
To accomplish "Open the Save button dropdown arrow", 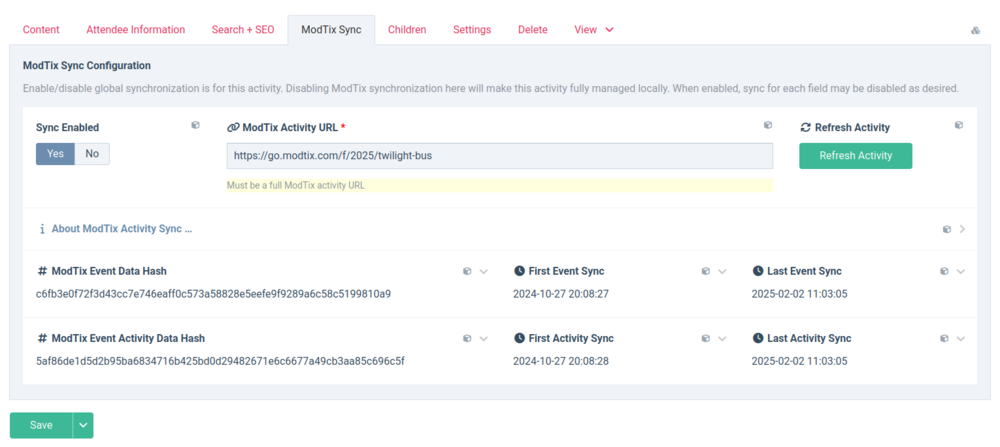I will coord(83,425).
